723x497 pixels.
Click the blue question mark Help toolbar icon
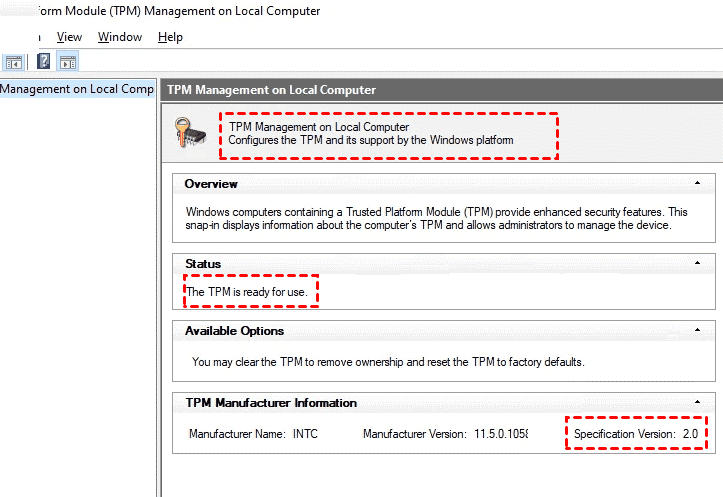[x=43, y=61]
